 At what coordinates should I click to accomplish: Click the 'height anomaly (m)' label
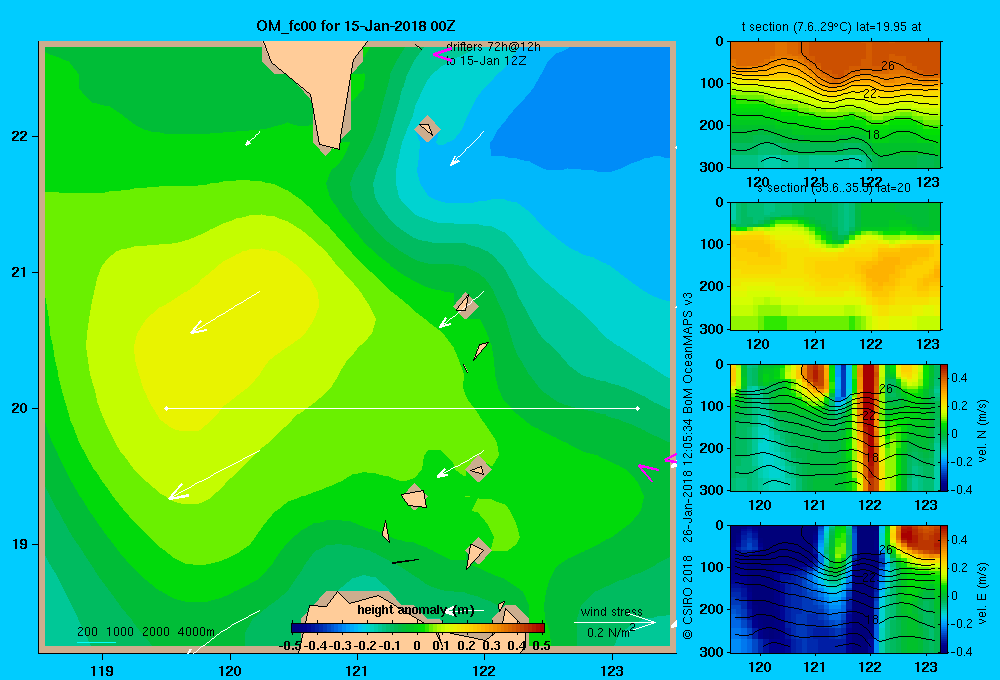coord(415,610)
